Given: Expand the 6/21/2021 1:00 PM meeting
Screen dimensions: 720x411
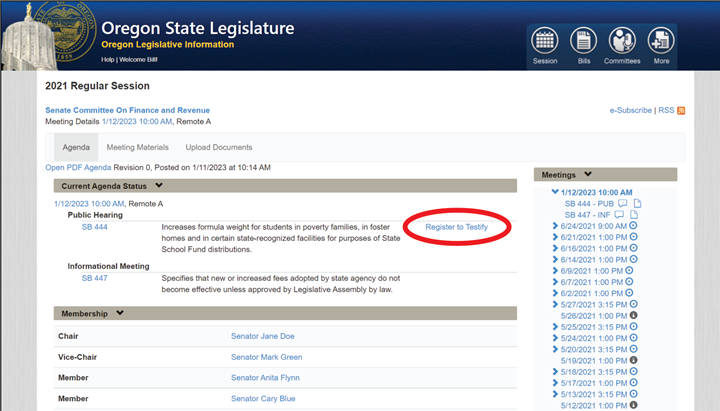Looking at the screenshot, I should tap(556, 237).
